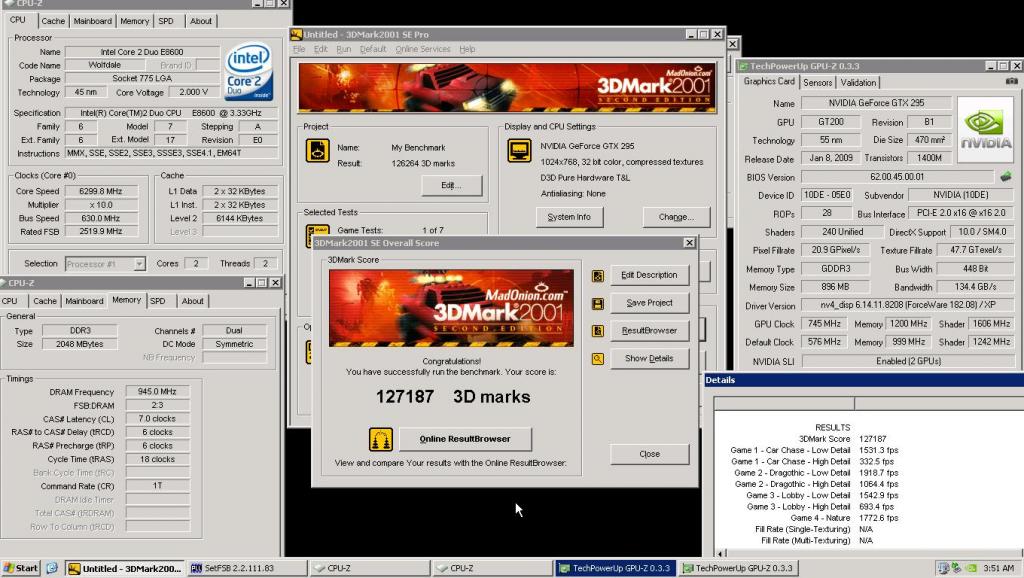This screenshot has width=1024, height=578.
Task: Click the Details panel horizontal scrollbar arrow
Action: pyautogui.click(x=720, y=553)
